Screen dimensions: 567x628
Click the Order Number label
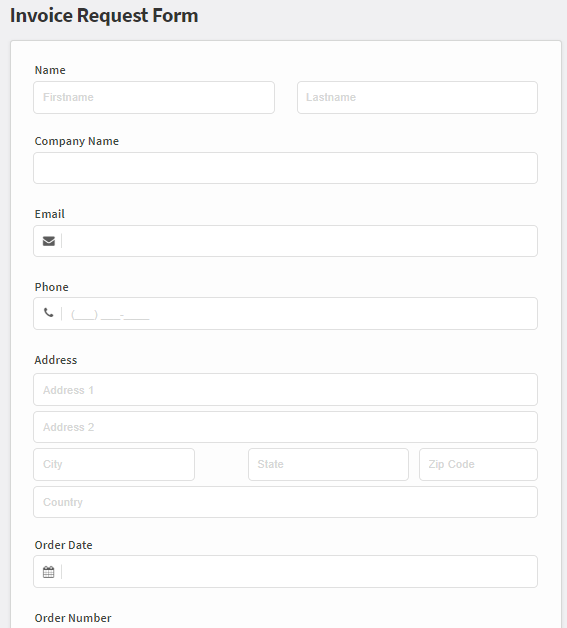(73, 618)
